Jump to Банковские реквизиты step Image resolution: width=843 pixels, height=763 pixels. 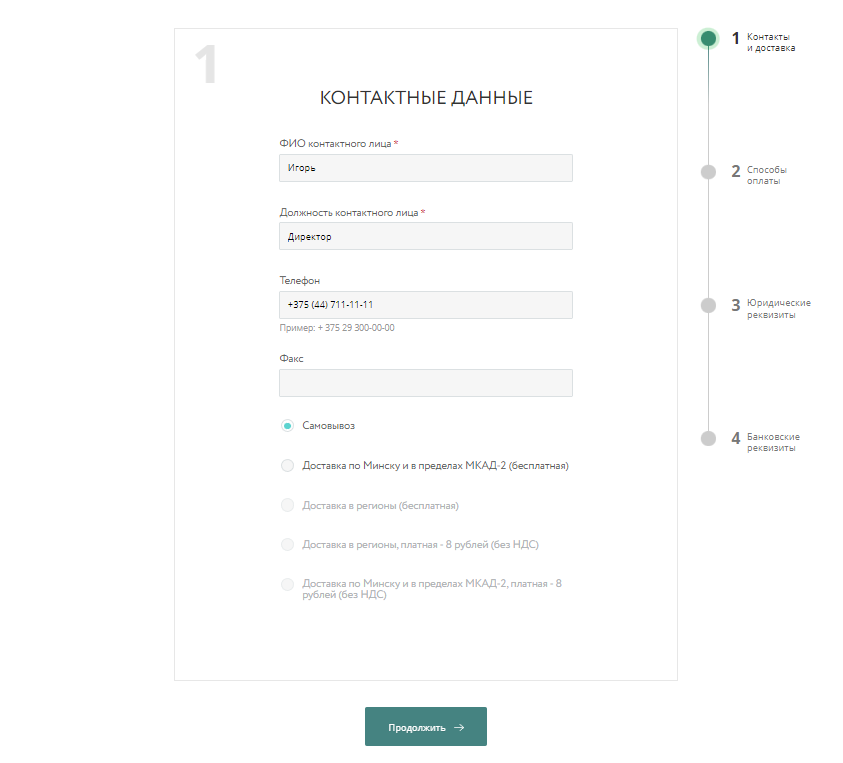773,442
